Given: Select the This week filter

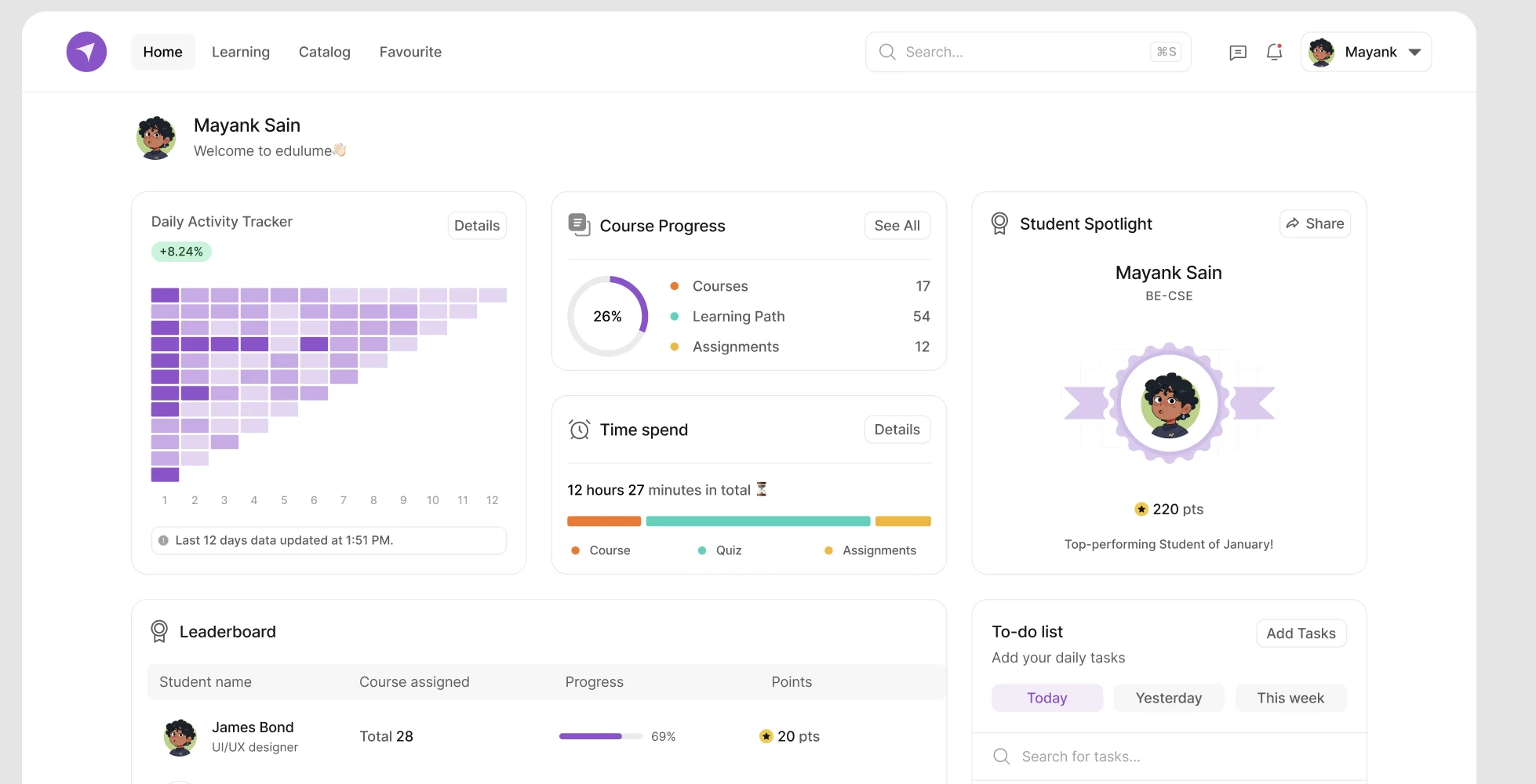Looking at the screenshot, I should coord(1290,698).
